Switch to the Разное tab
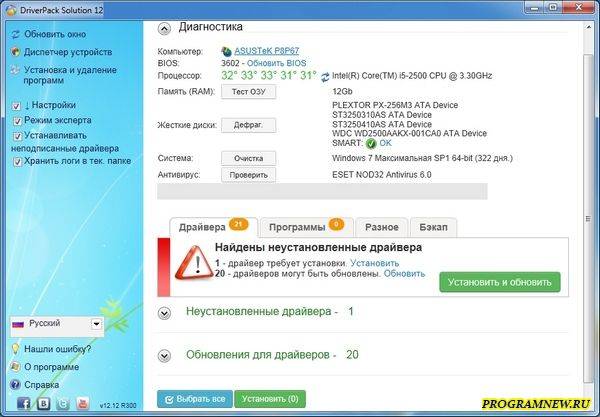This screenshot has width=600, height=417. pos(382,227)
